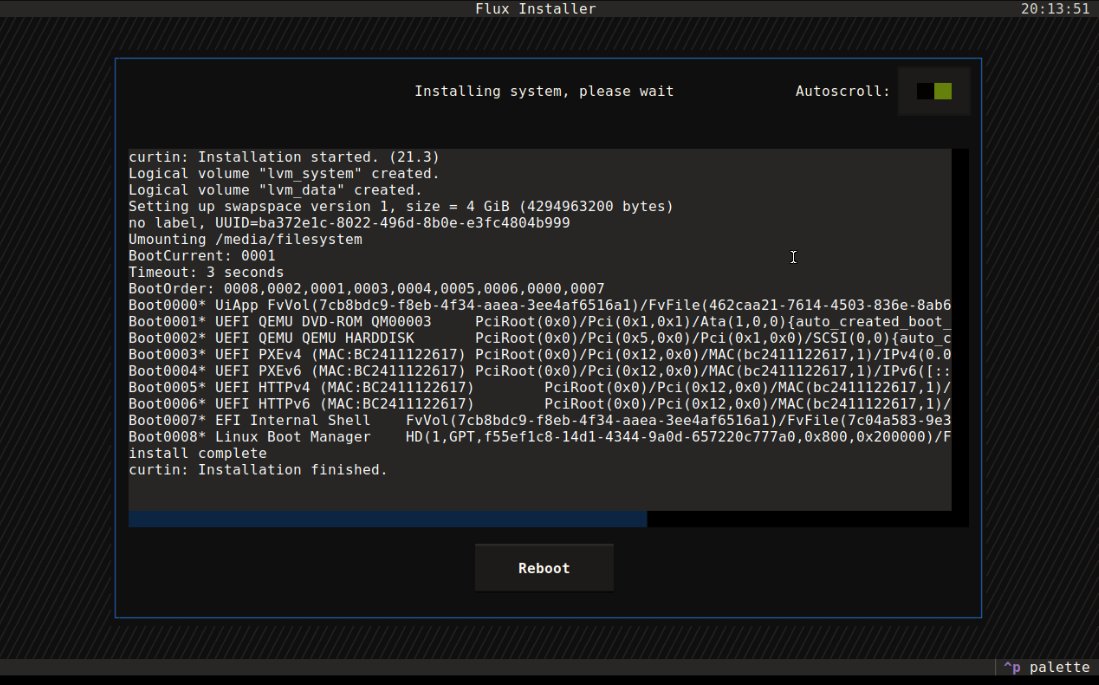Click the Boot0007 EFI Internal Shell line

click(x=540, y=421)
